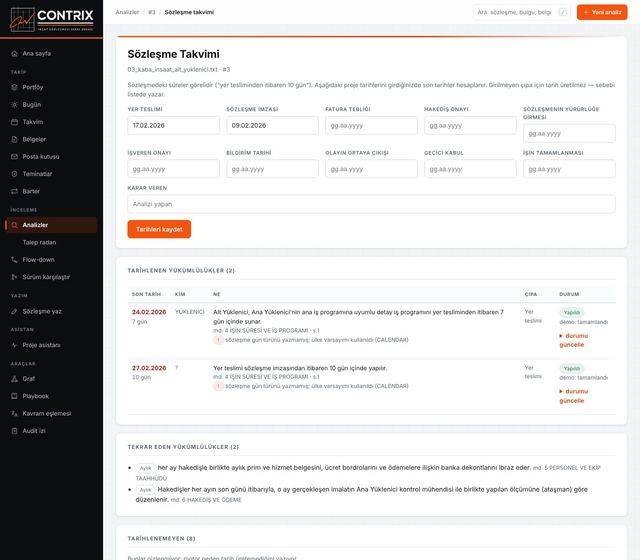Click the Audit izi clipboard icon

click(x=14, y=431)
